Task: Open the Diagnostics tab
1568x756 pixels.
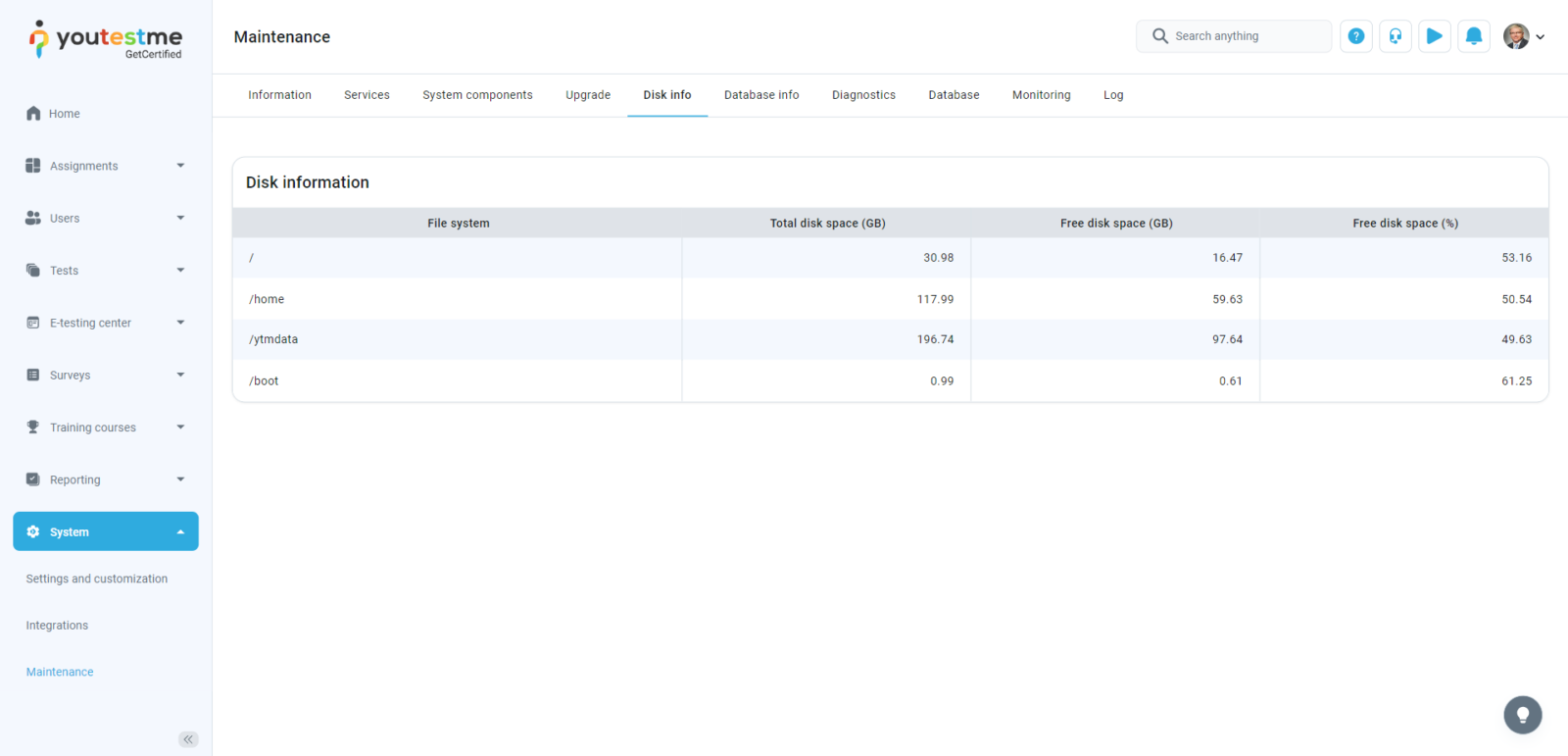Action: click(863, 95)
